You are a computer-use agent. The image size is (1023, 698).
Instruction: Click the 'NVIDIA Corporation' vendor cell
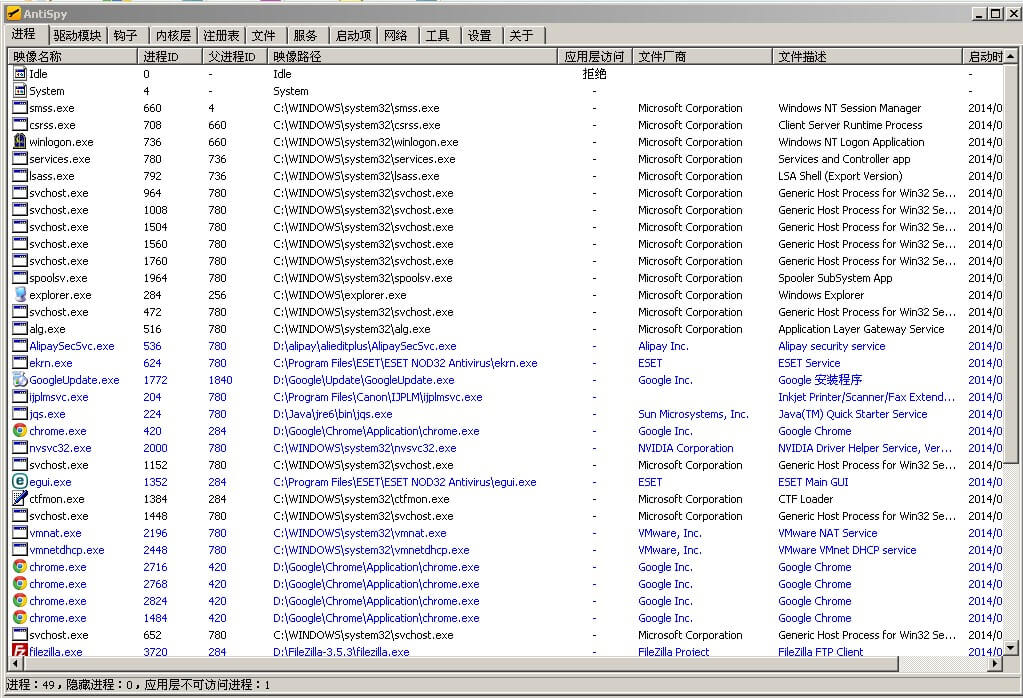686,448
